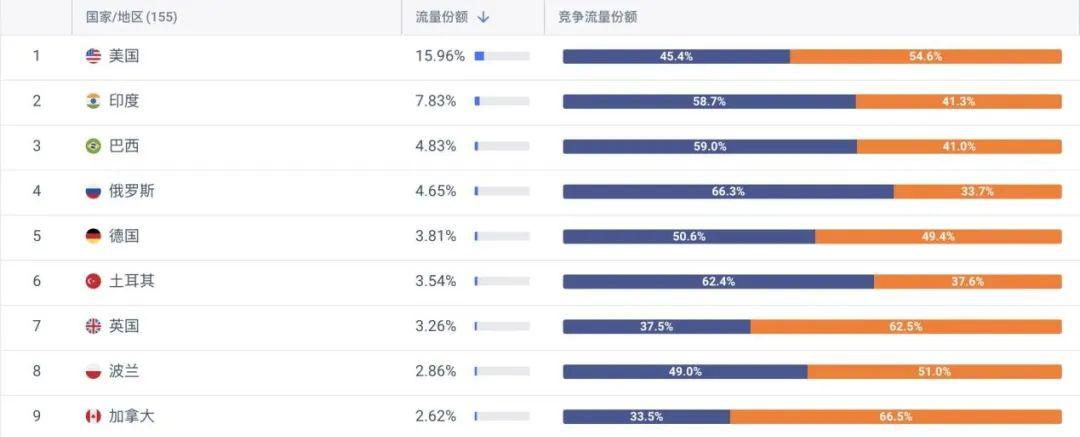The width and height of the screenshot is (1080, 437).
Task: Click the Germany flag icon
Action: pos(93,236)
